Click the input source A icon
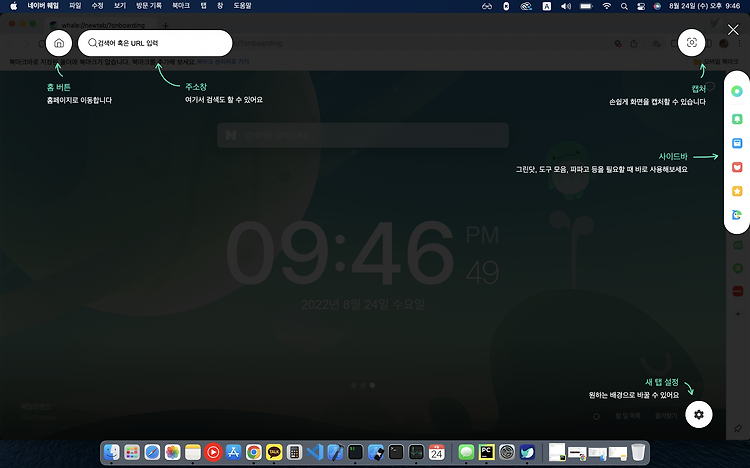 coord(547,6)
